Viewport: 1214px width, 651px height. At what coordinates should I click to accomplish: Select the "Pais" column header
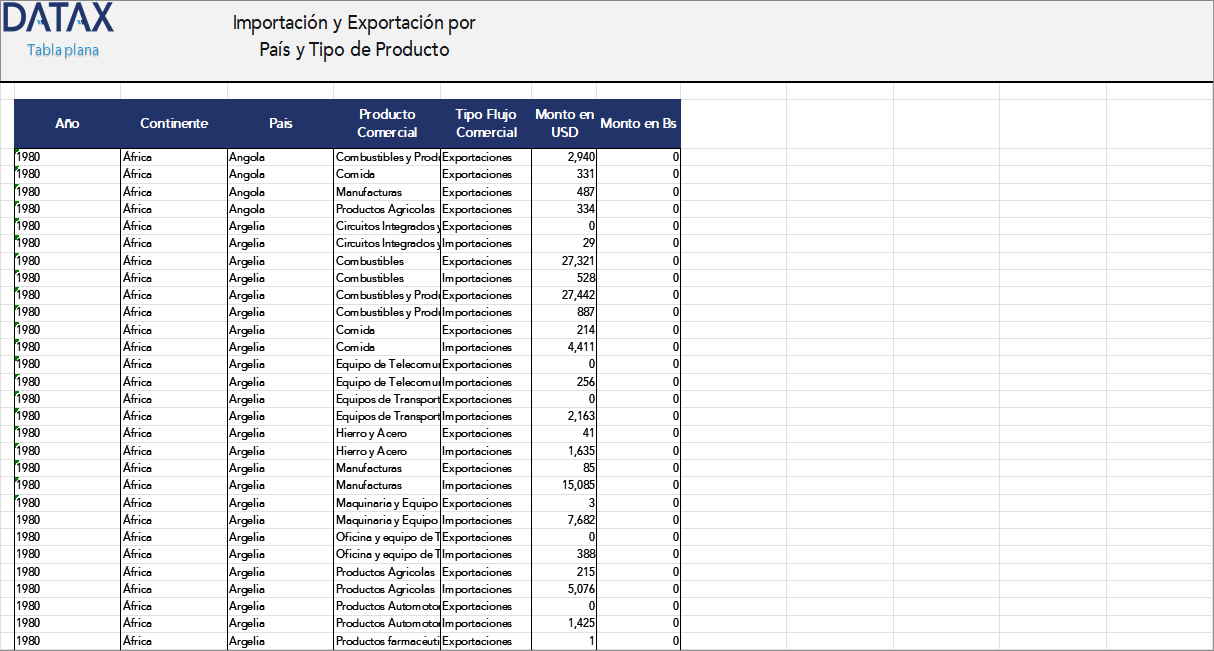pyautogui.click(x=281, y=123)
